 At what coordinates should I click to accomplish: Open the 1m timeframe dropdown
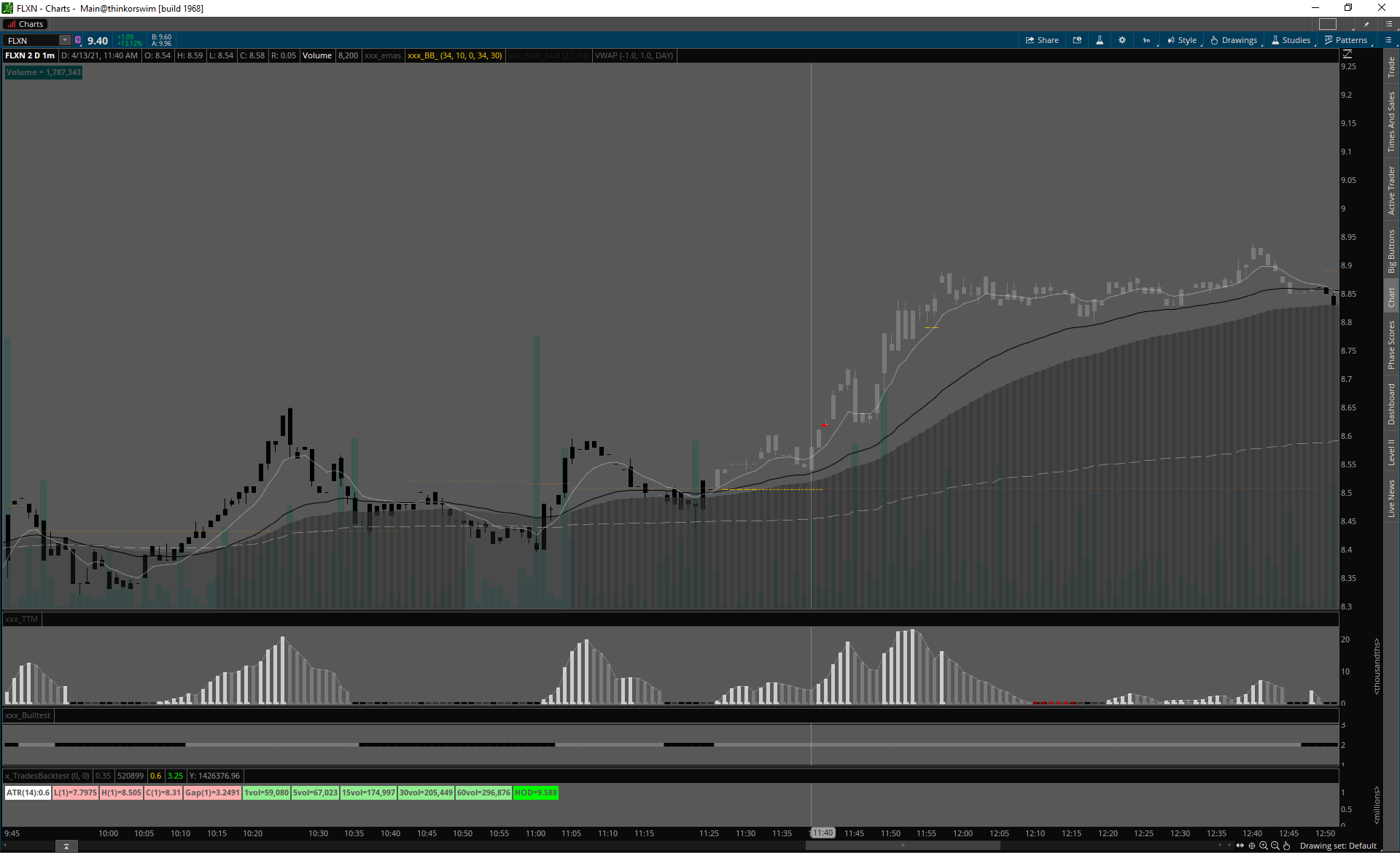pos(1147,40)
